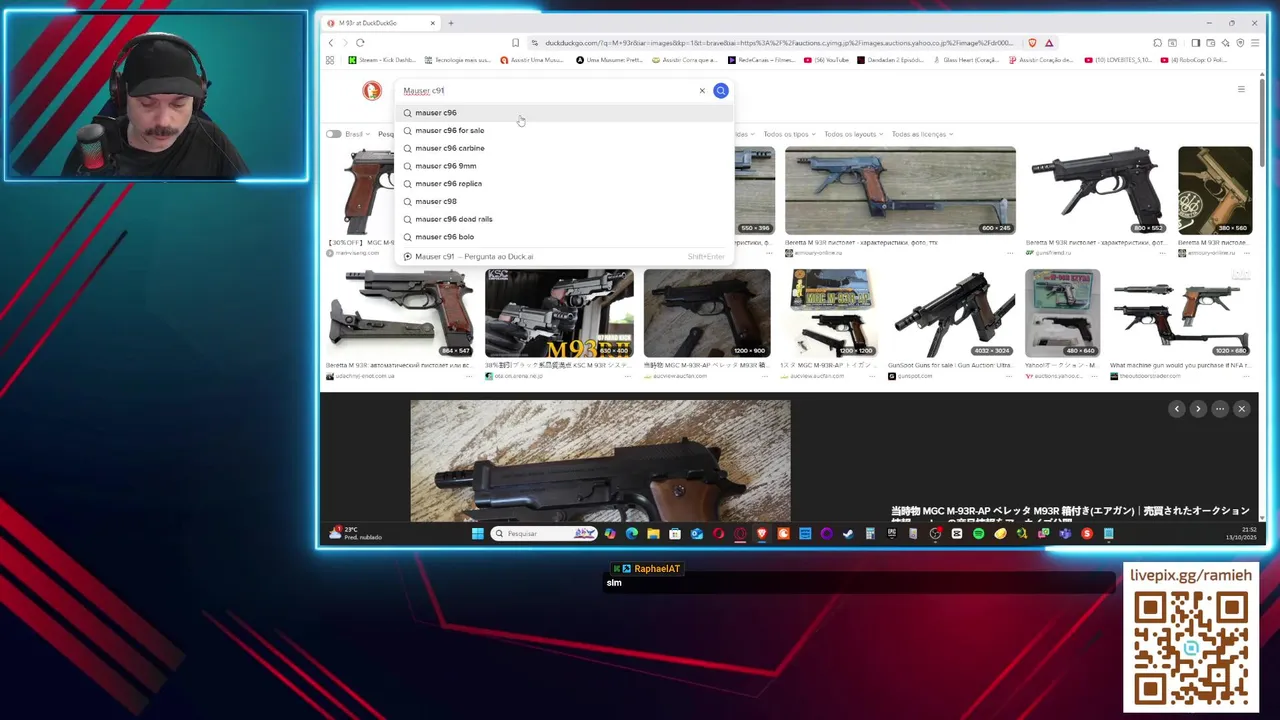Choose suggestion mauser c96 for sale

click(x=565, y=131)
